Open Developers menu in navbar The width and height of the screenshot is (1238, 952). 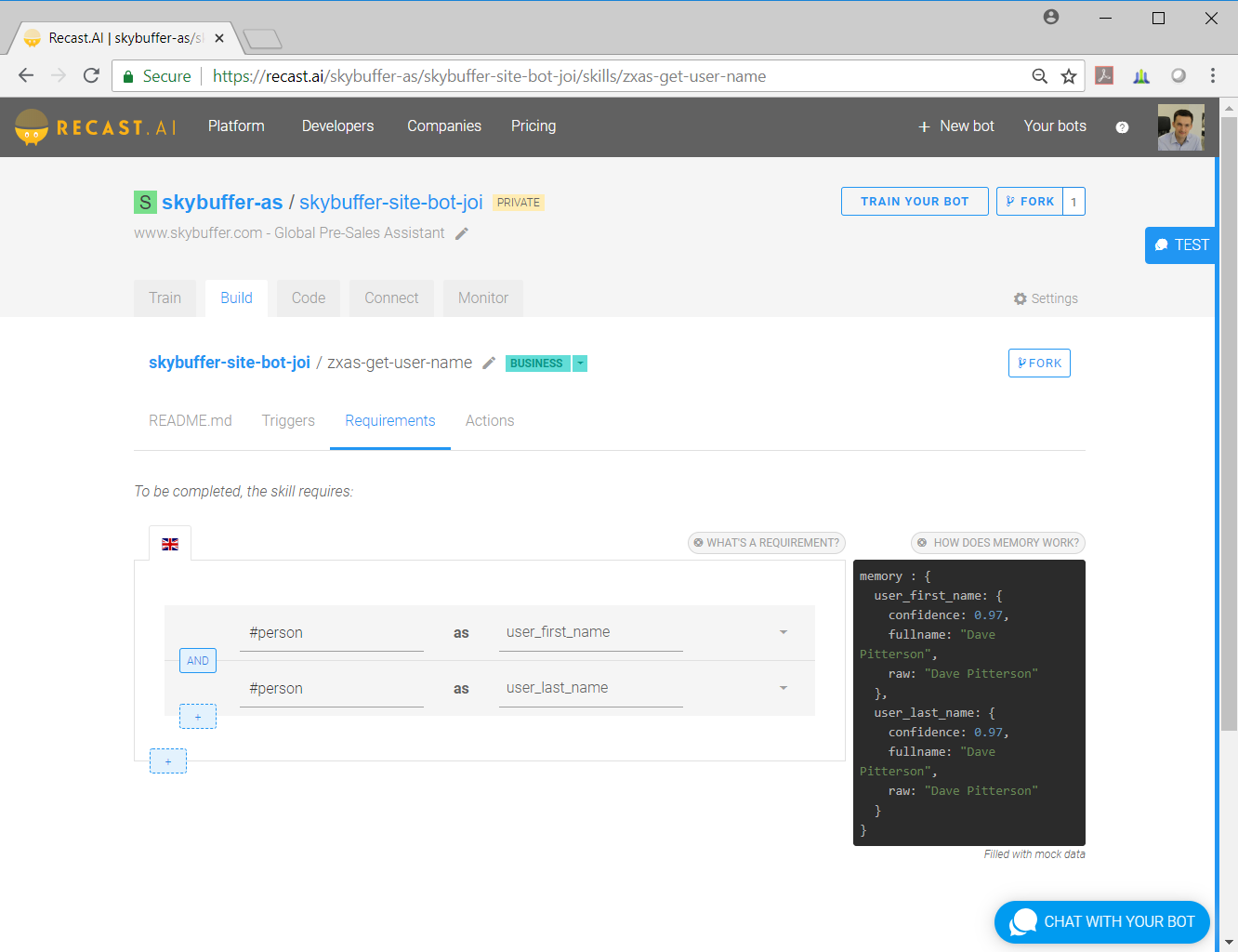(x=337, y=126)
